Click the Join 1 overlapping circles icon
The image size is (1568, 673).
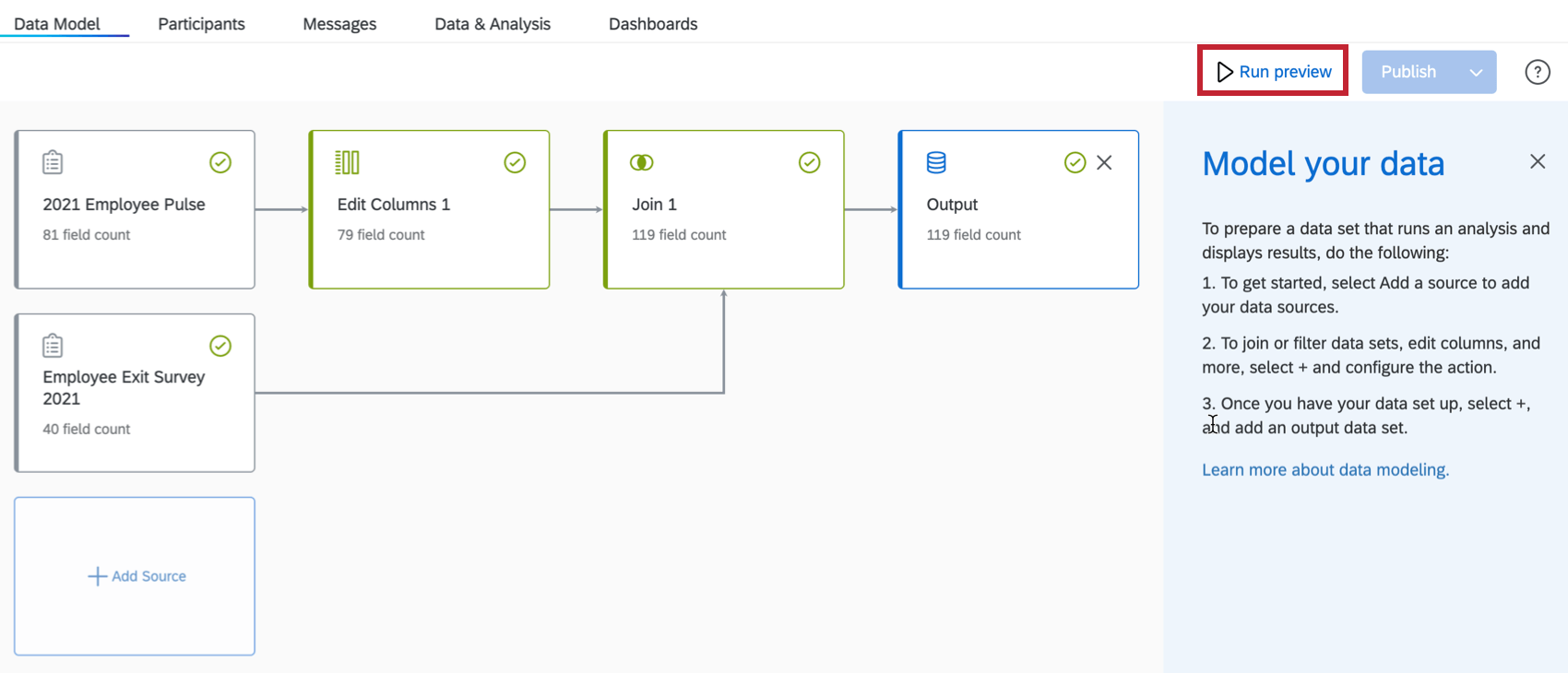(x=641, y=162)
